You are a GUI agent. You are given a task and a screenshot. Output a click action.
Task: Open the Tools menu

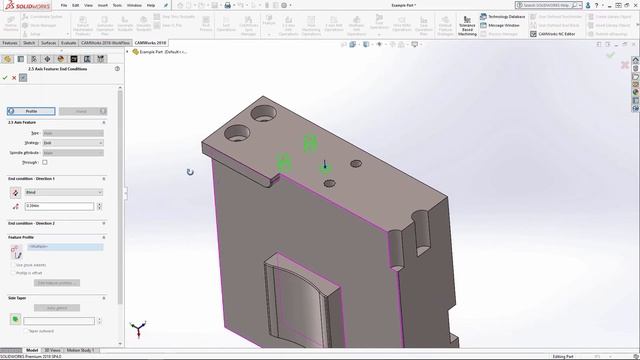(x=117, y=5)
